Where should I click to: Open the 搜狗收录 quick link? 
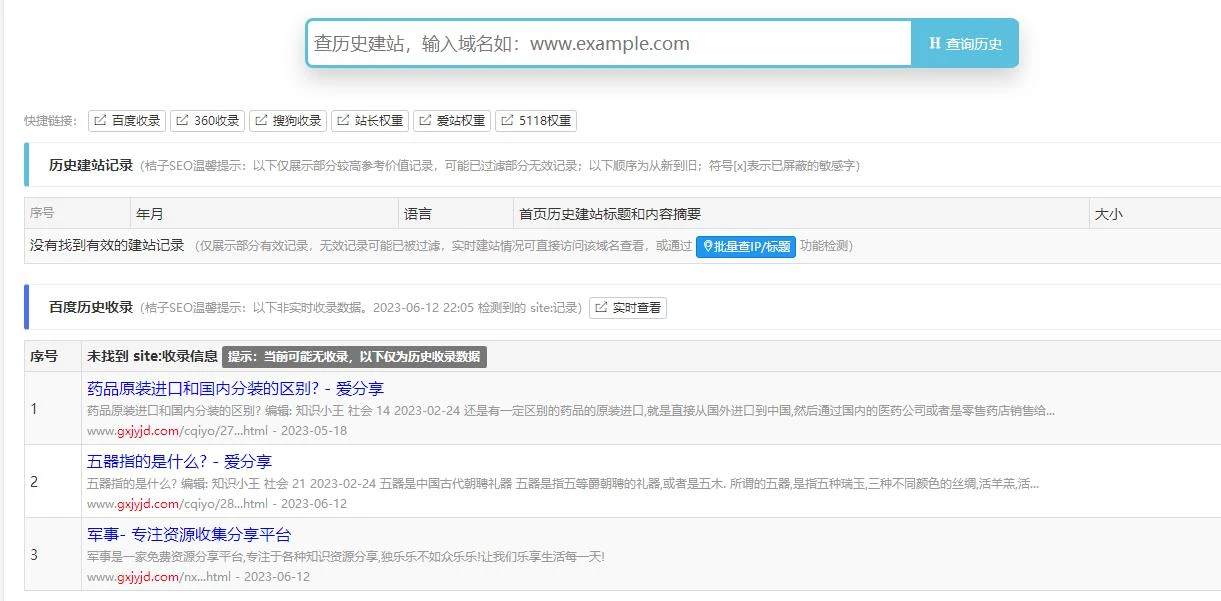[x=288, y=121]
